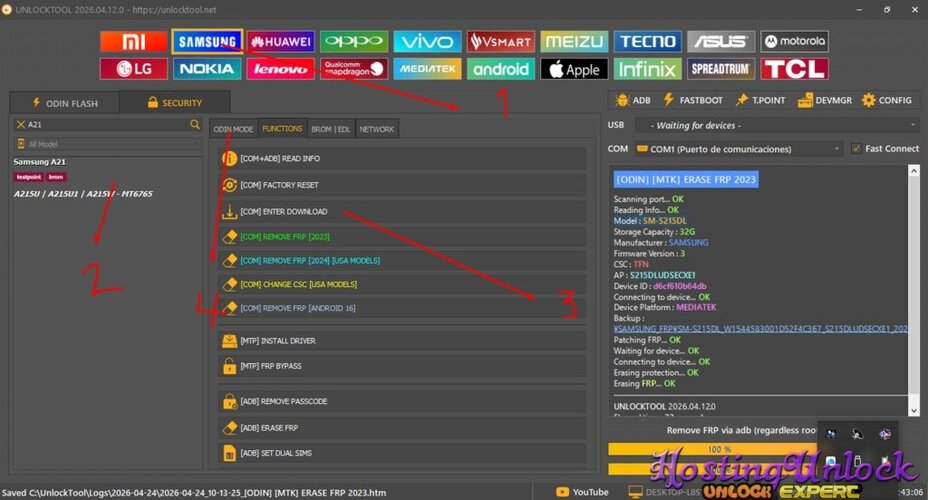The image size is (928, 500).
Task: Open DEVMGR device manager
Action: point(824,100)
